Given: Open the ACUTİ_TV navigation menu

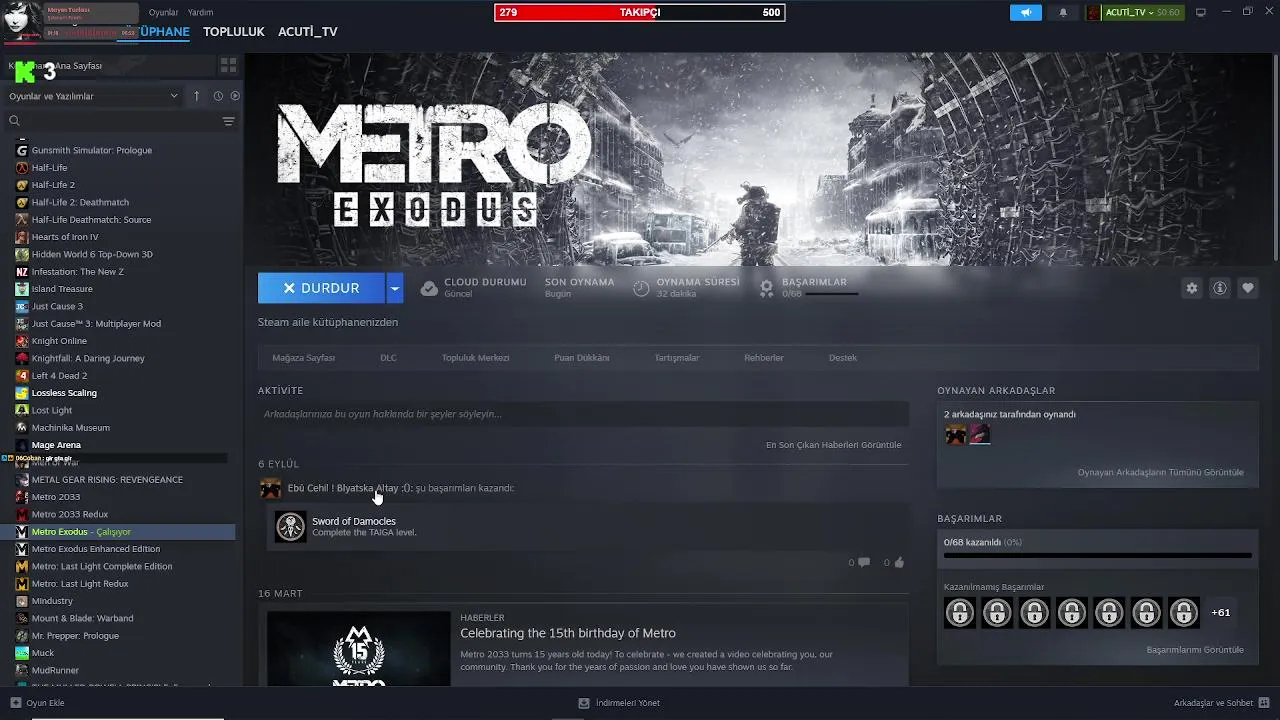Looking at the screenshot, I should 307,32.
